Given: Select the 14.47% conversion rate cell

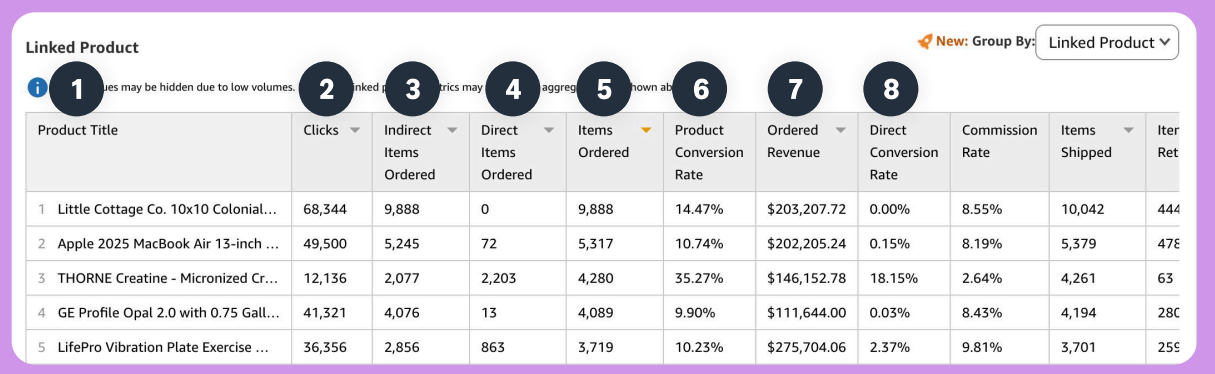Looking at the screenshot, I should (709, 209).
